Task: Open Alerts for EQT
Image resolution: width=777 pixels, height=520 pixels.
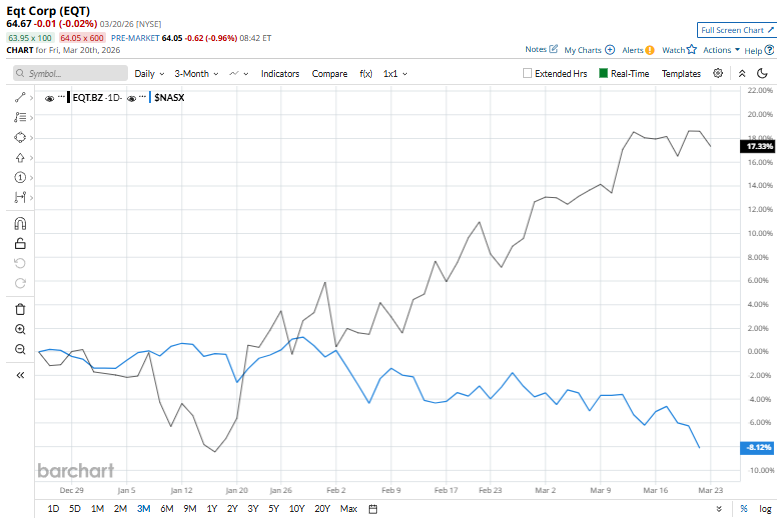Action: tap(638, 50)
